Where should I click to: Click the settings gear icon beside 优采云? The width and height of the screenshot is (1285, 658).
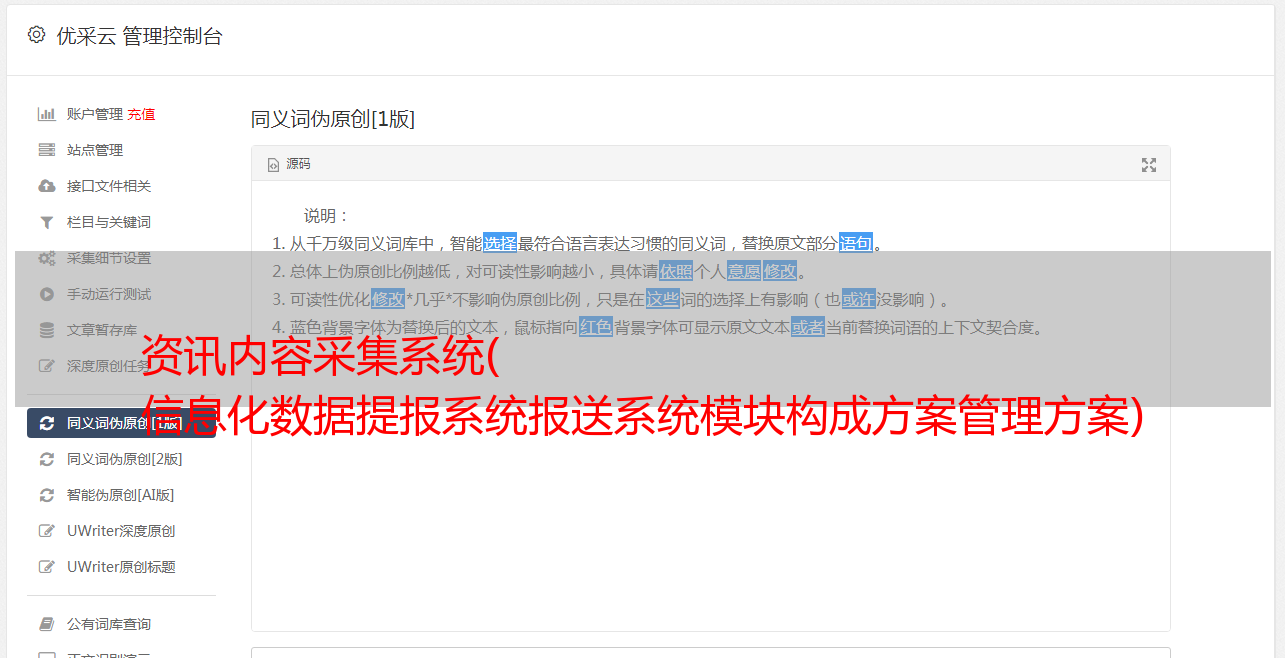(x=37, y=35)
